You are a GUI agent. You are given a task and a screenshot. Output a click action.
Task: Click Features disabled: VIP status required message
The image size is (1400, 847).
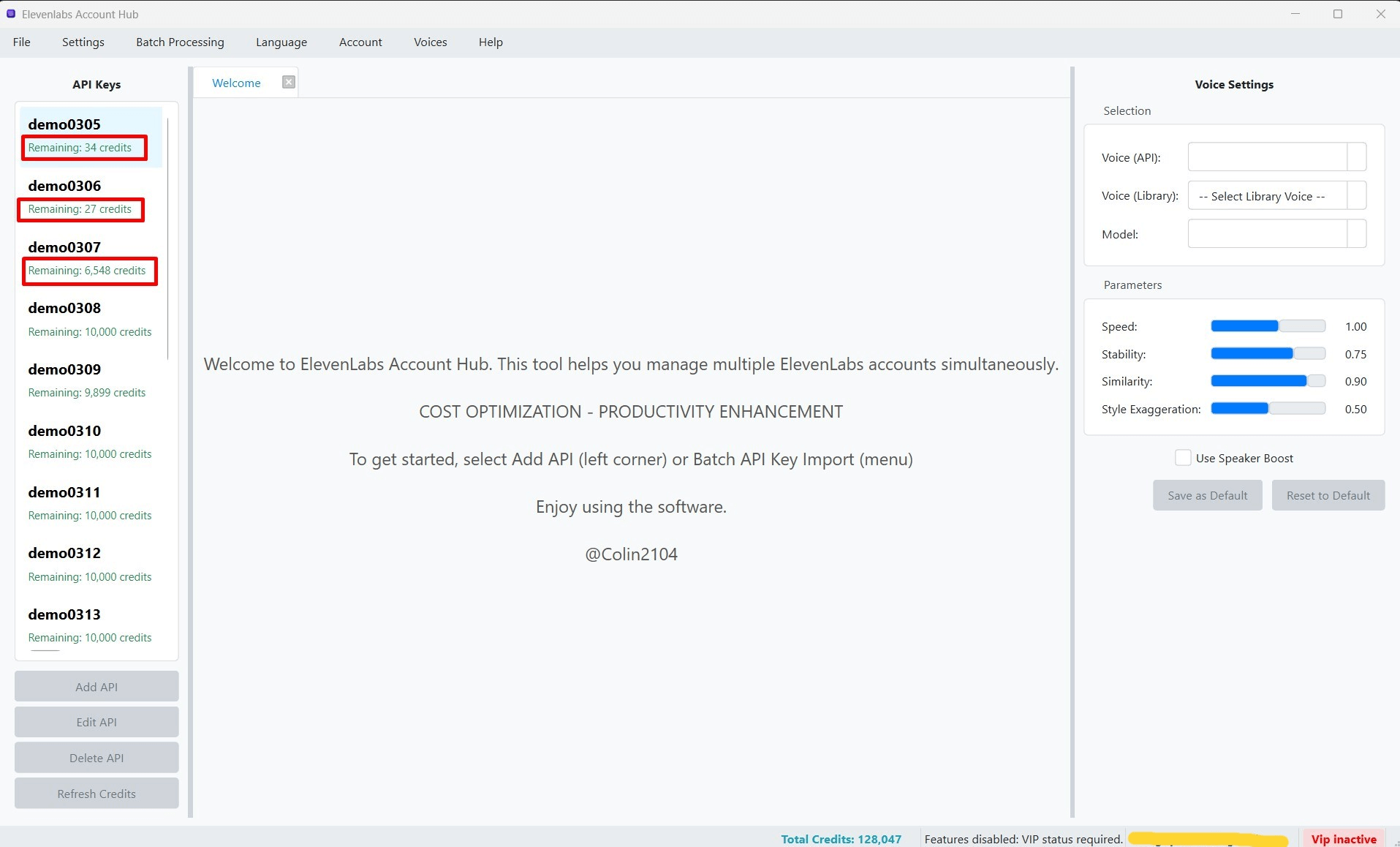click(x=1023, y=839)
